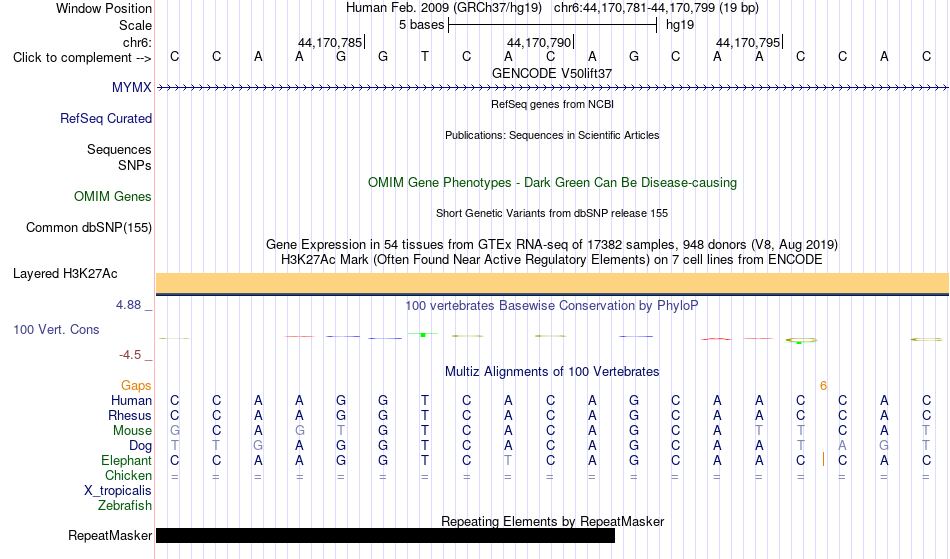Screen dimensions: 950x559
Task: Click the Window Position label
Action: click(x=104, y=8)
